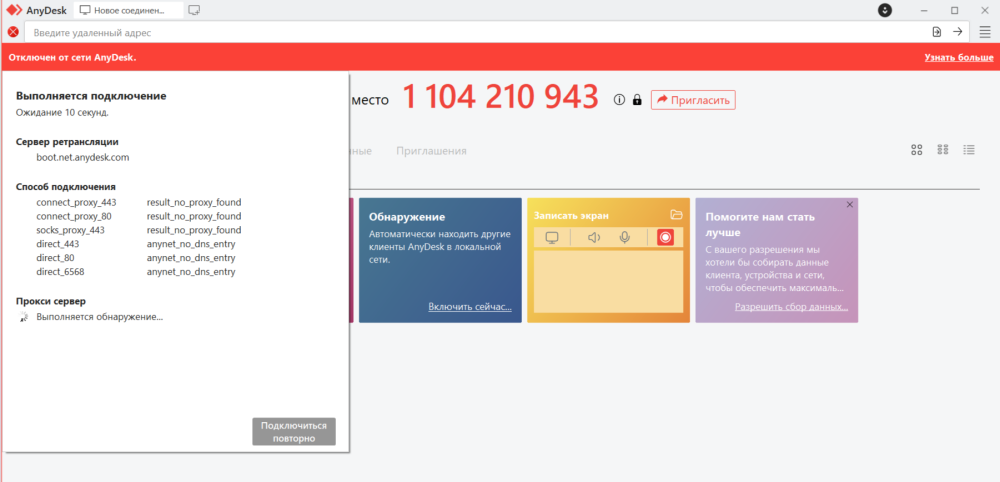1000x482 pixels.
Task: Click the socks_proxy_443 row
Action: pyautogui.click(x=139, y=230)
